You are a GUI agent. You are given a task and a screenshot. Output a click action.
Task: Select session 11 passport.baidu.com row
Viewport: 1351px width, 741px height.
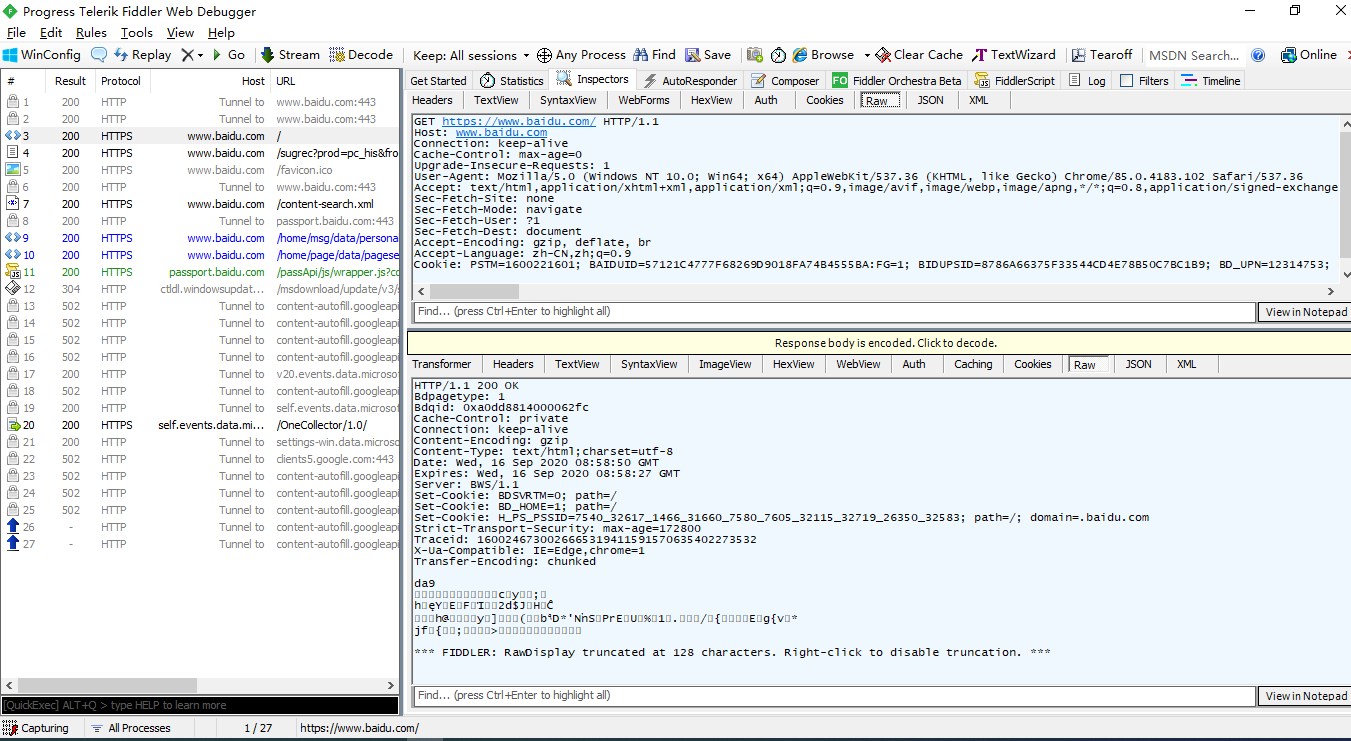(x=200, y=272)
